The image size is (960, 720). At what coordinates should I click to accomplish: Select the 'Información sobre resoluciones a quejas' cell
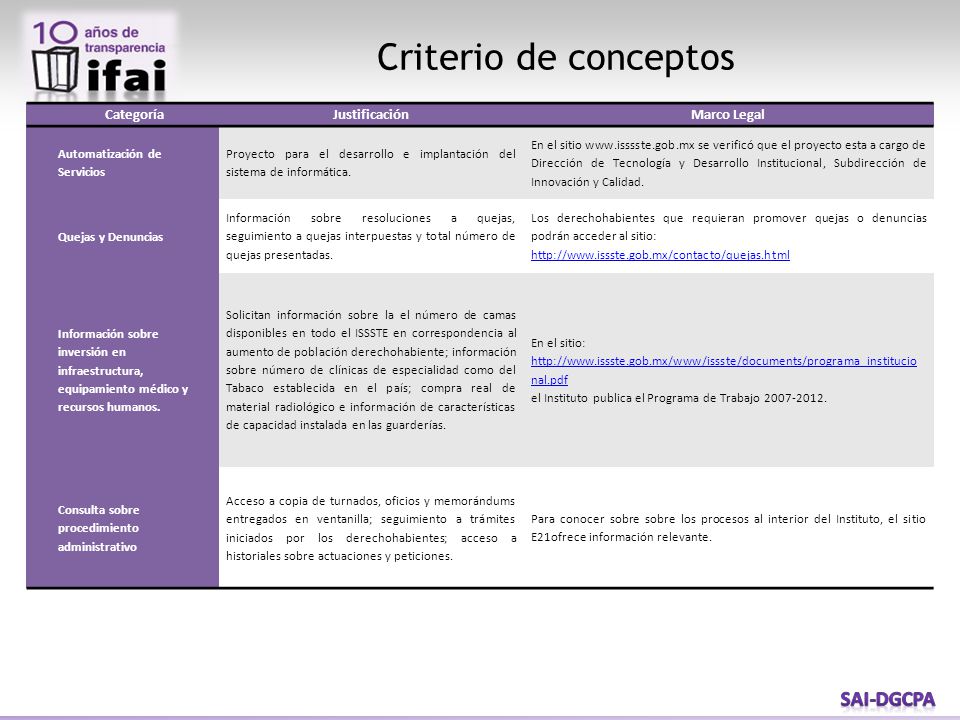tap(370, 236)
